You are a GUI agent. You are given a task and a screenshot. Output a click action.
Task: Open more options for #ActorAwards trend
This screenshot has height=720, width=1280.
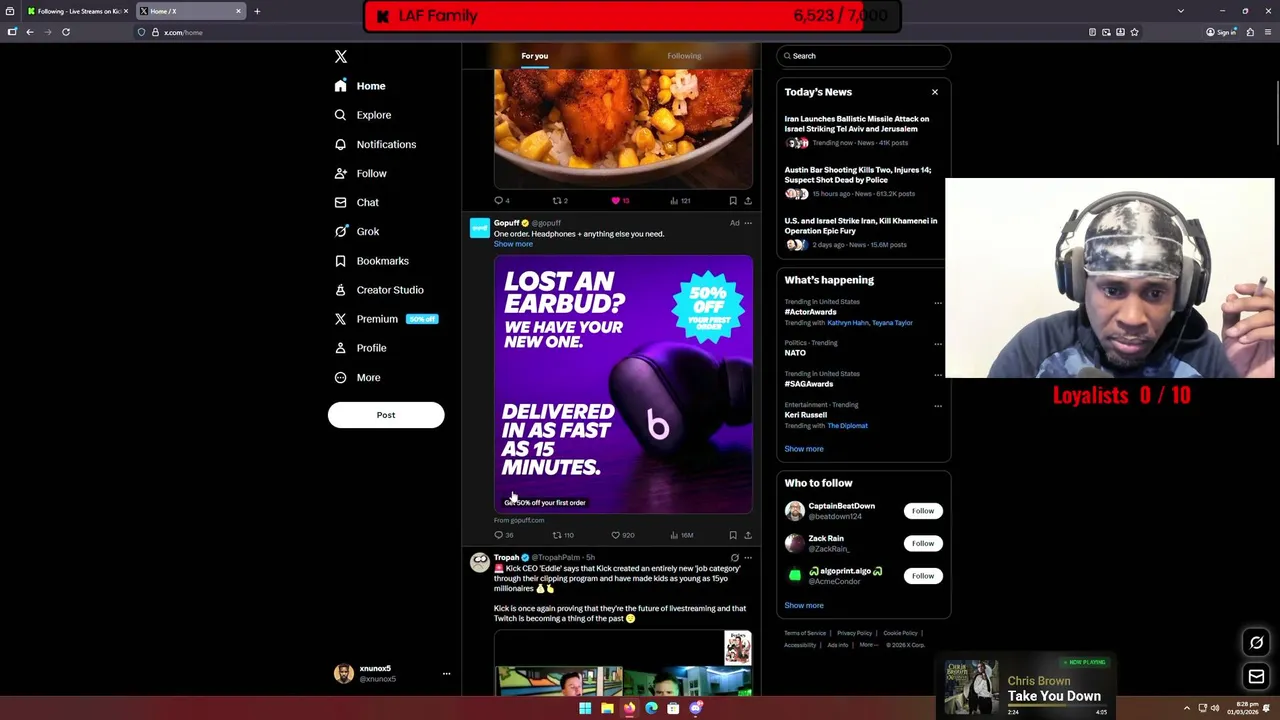[938, 302]
